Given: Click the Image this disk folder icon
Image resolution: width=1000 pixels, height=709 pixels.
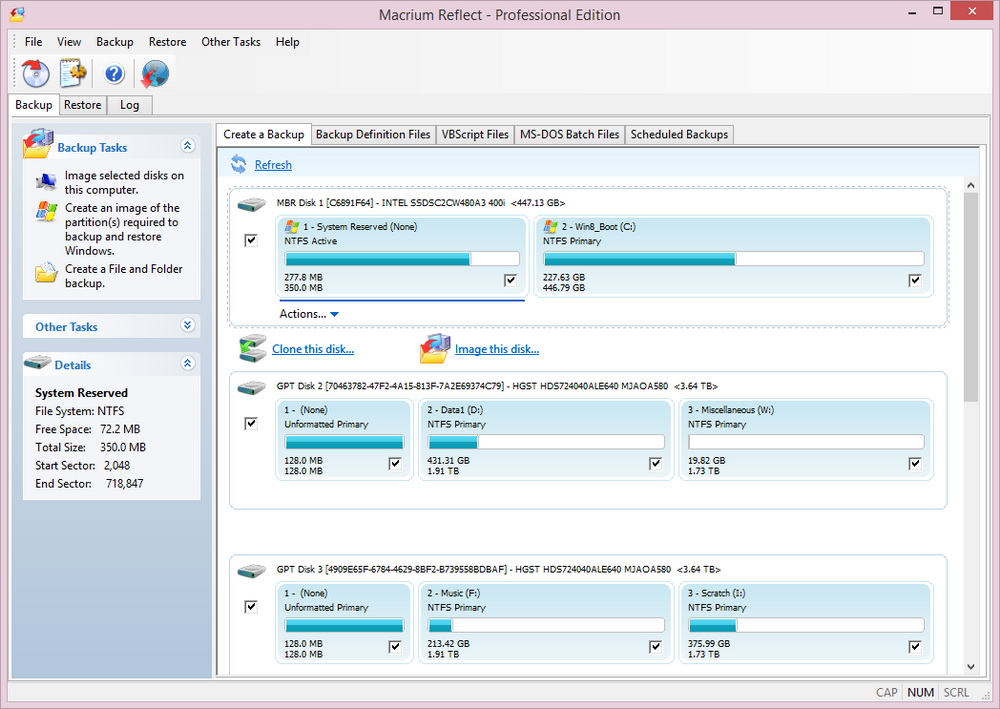Looking at the screenshot, I should coord(435,348).
